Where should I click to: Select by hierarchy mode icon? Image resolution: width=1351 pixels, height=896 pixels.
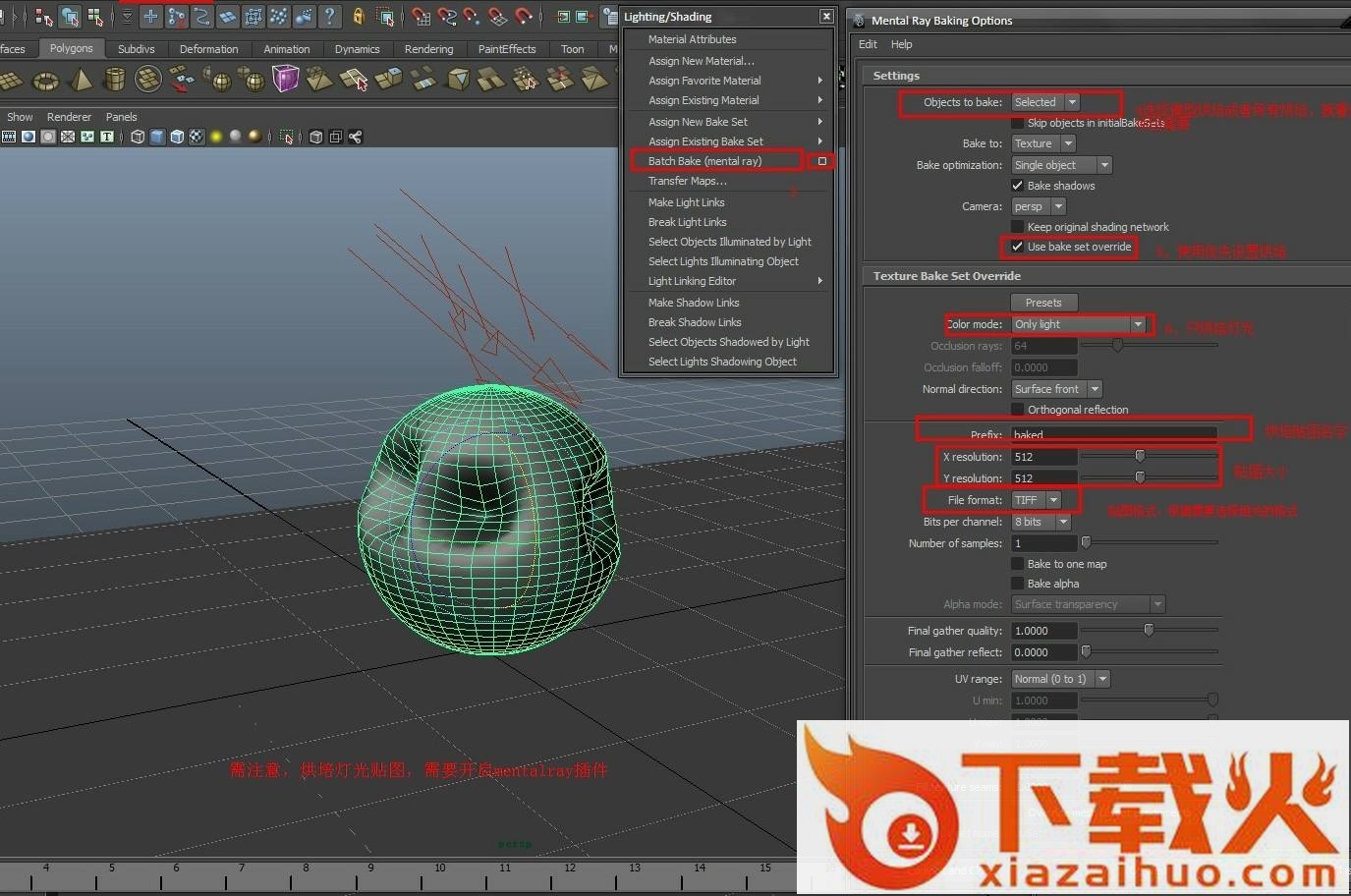(44, 17)
